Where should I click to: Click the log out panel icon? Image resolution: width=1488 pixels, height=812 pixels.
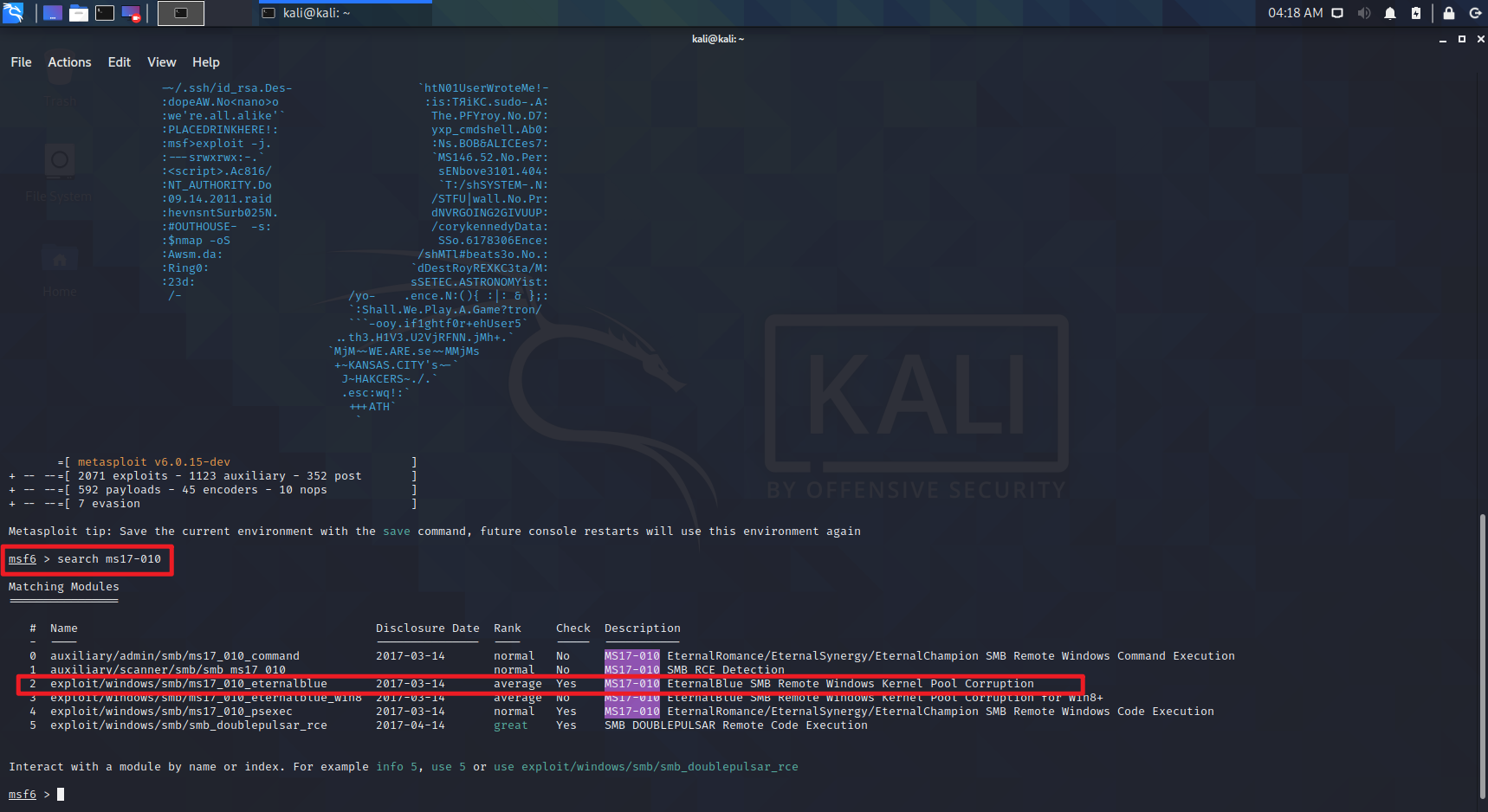click(x=1475, y=13)
